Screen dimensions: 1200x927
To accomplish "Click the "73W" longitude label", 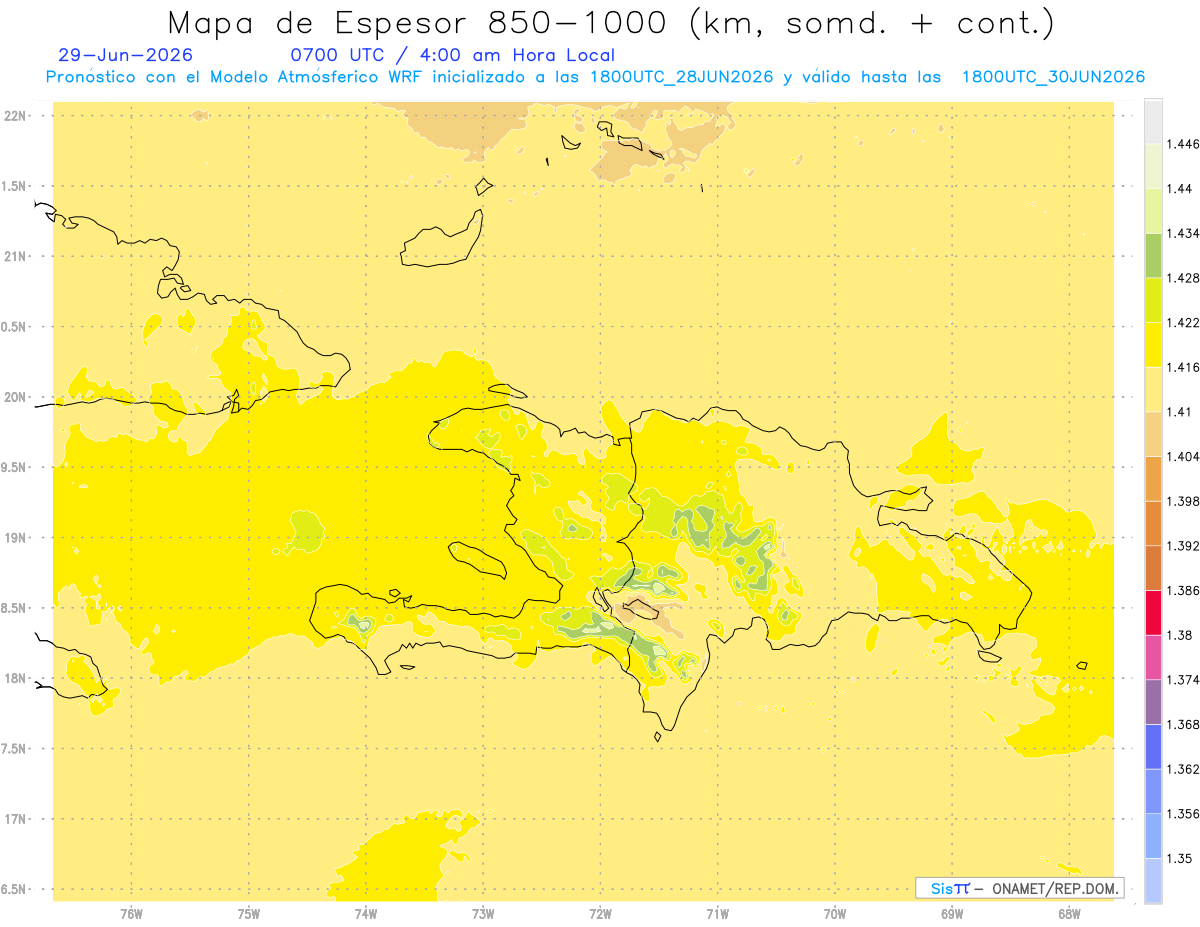I will point(483,914).
